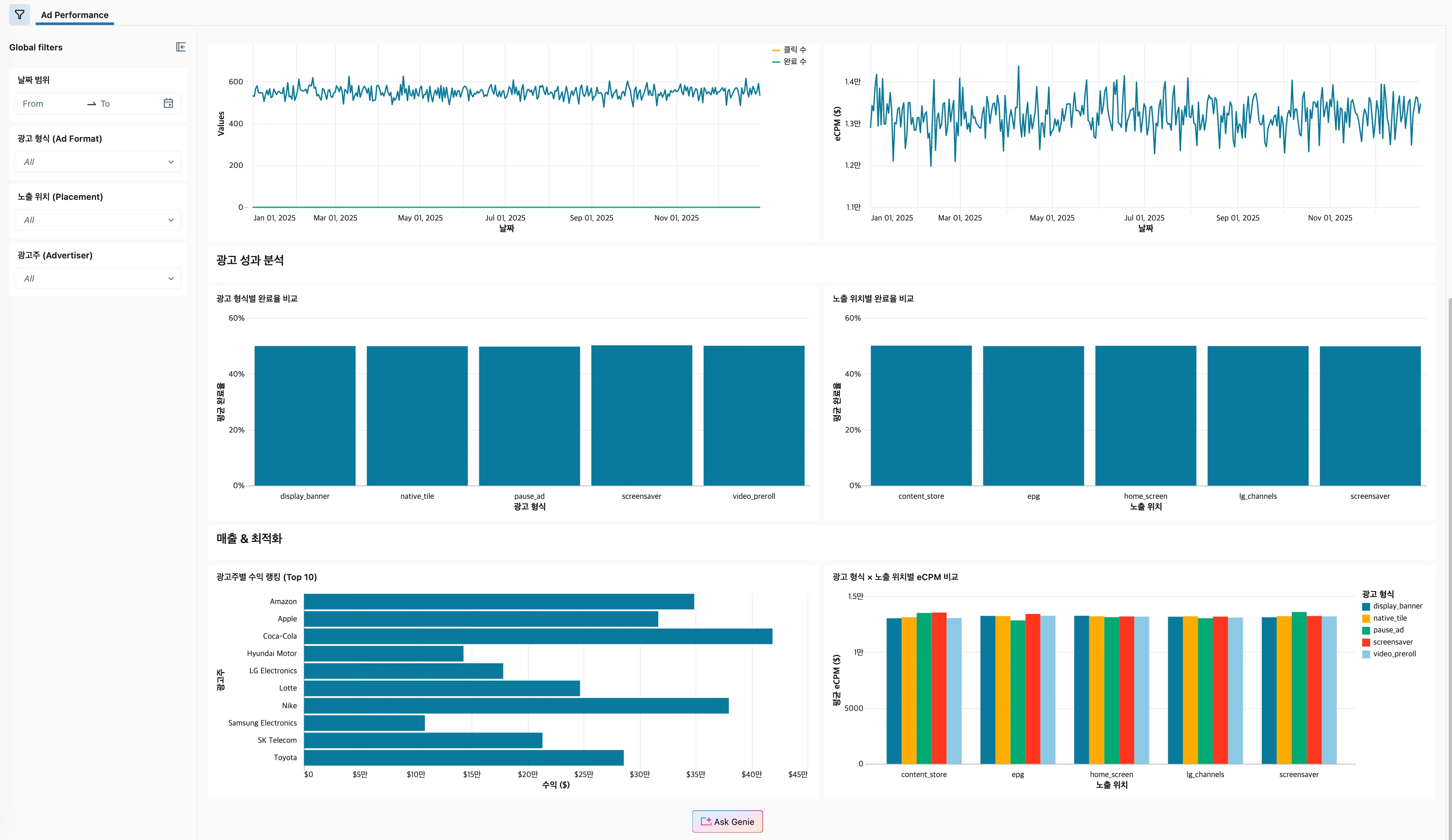The height and width of the screenshot is (840, 1452).
Task: Select the Toyota revenue bar
Action: pyautogui.click(x=464, y=758)
